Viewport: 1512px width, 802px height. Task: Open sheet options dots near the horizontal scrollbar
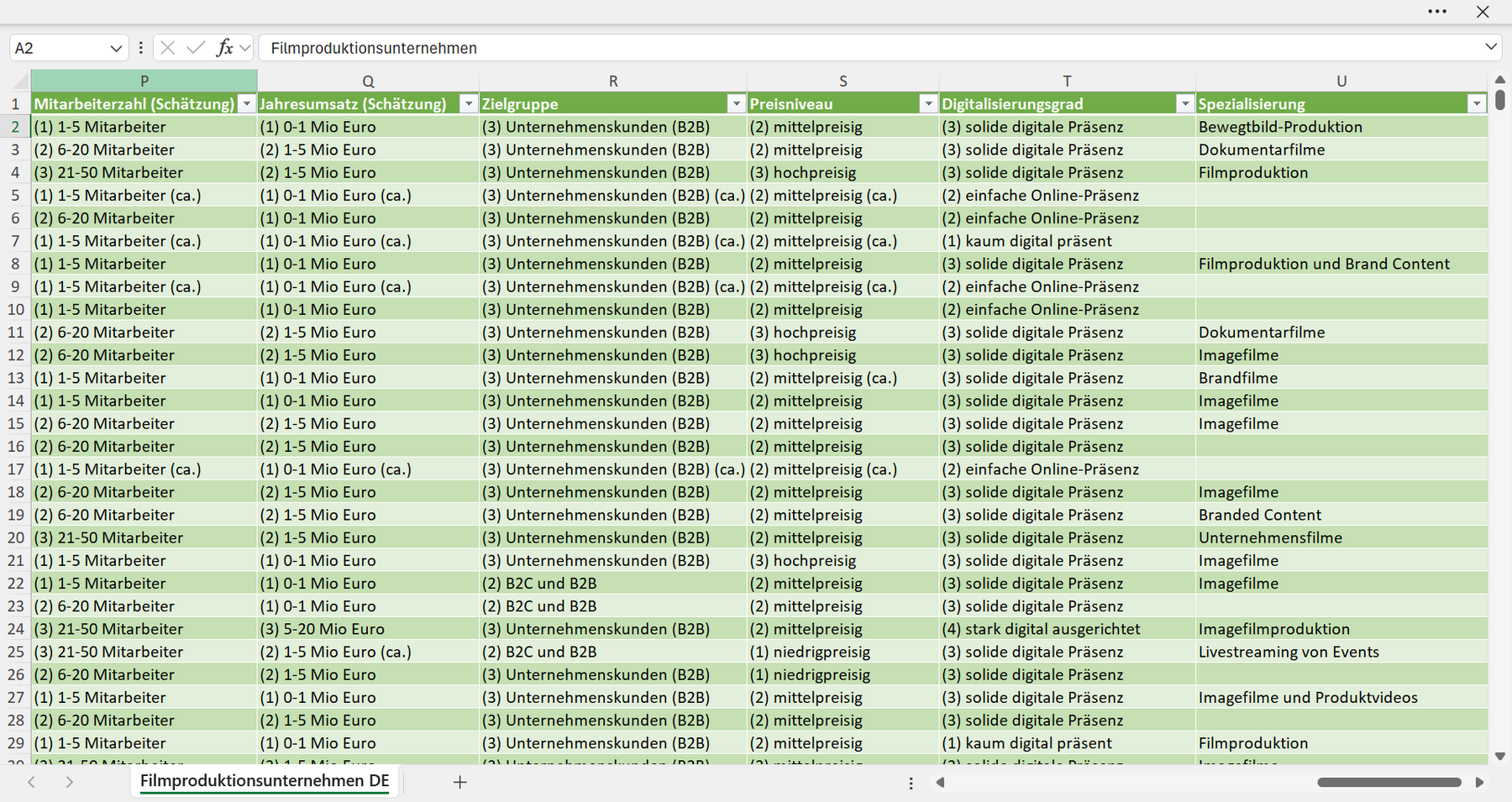tap(911, 783)
